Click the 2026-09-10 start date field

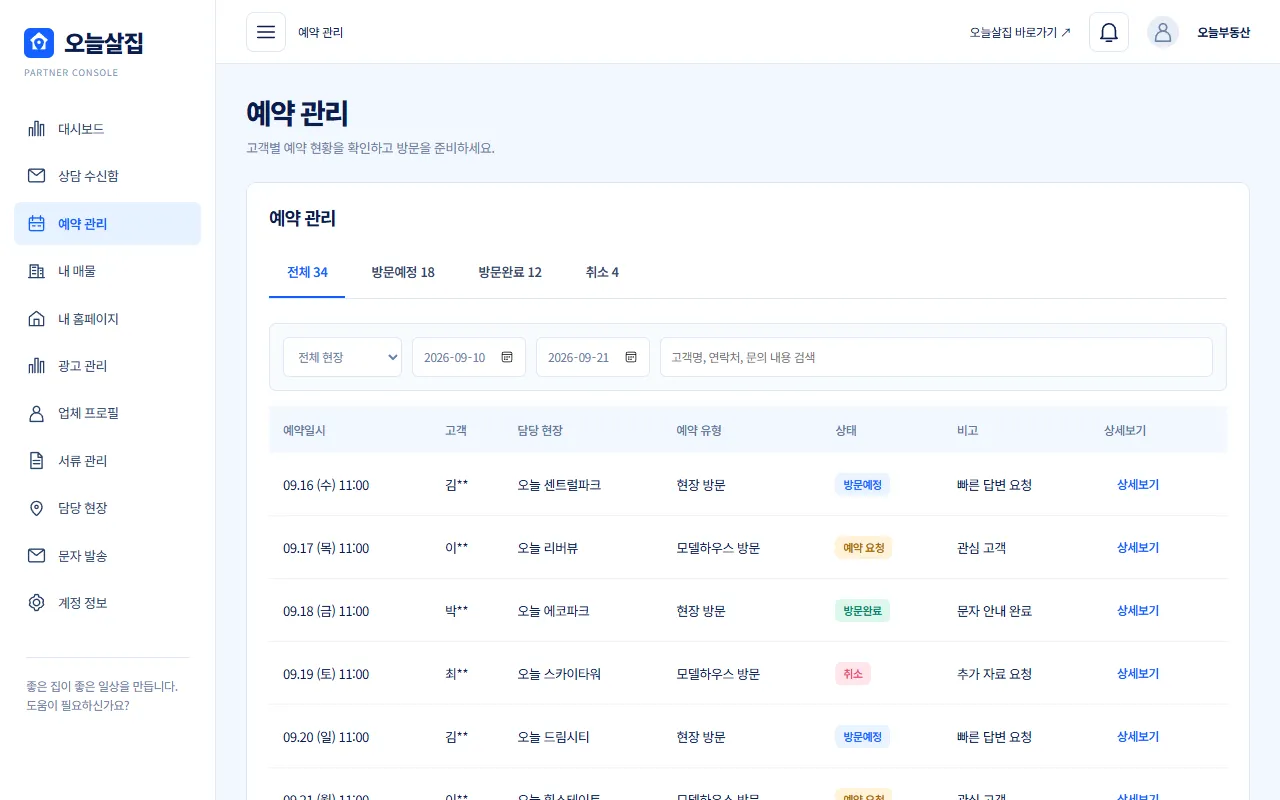(469, 357)
